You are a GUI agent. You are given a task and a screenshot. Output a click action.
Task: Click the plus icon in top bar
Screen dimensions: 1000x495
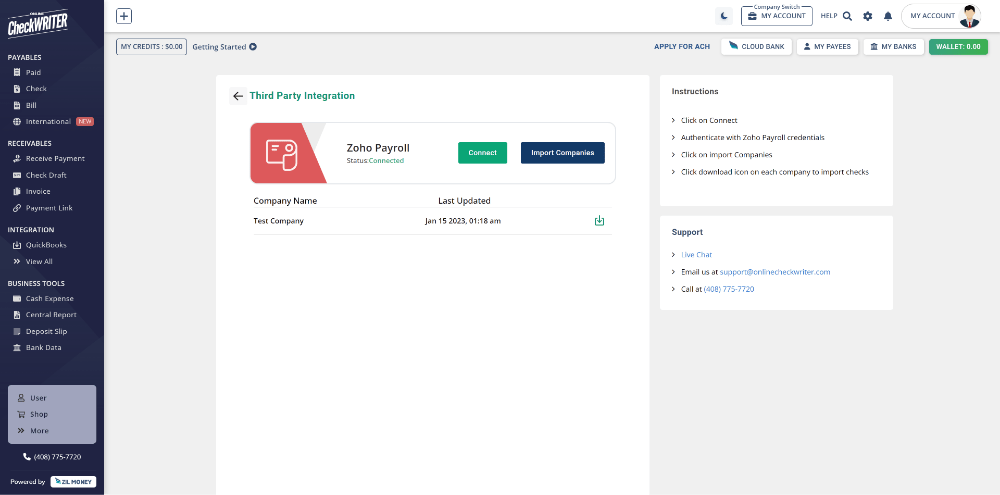pos(124,16)
